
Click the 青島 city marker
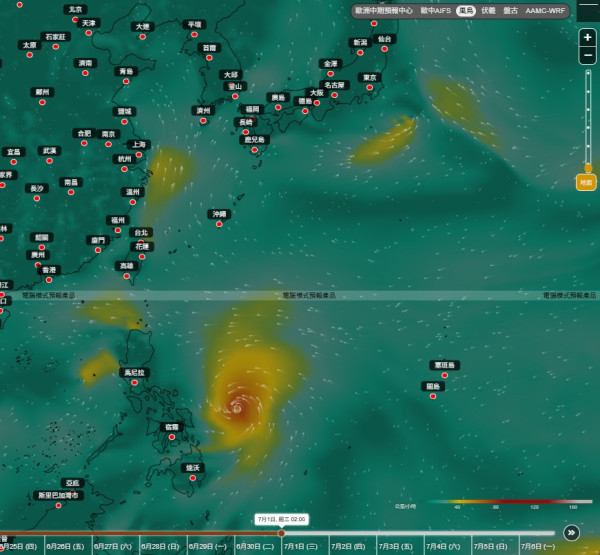(x=126, y=81)
